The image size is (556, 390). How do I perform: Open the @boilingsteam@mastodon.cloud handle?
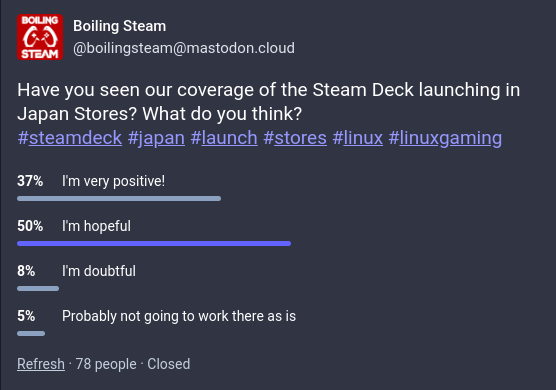point(184,48)
